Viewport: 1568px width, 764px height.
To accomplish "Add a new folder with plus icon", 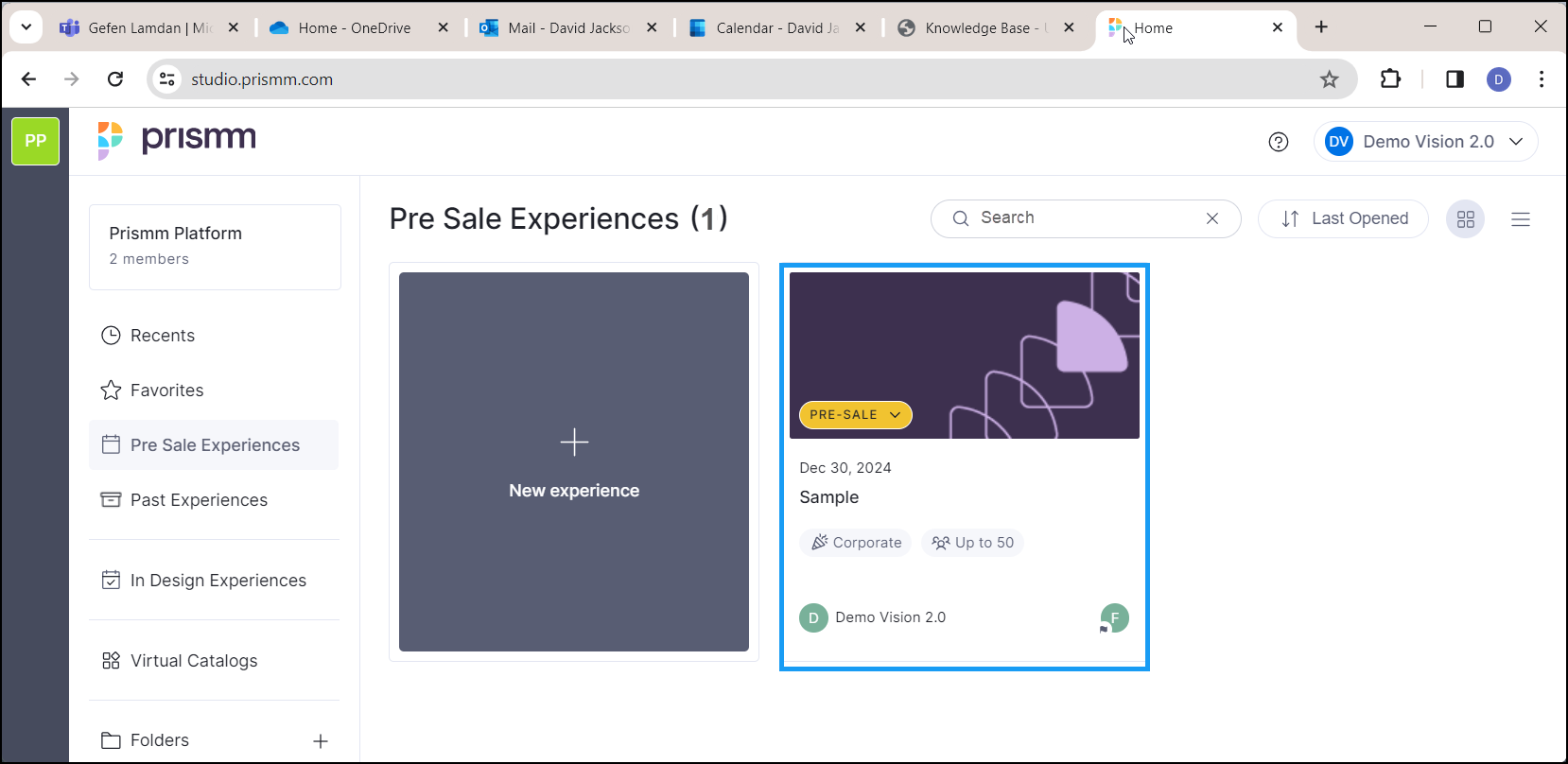I will pyautogui.click(x=321, y=741).
